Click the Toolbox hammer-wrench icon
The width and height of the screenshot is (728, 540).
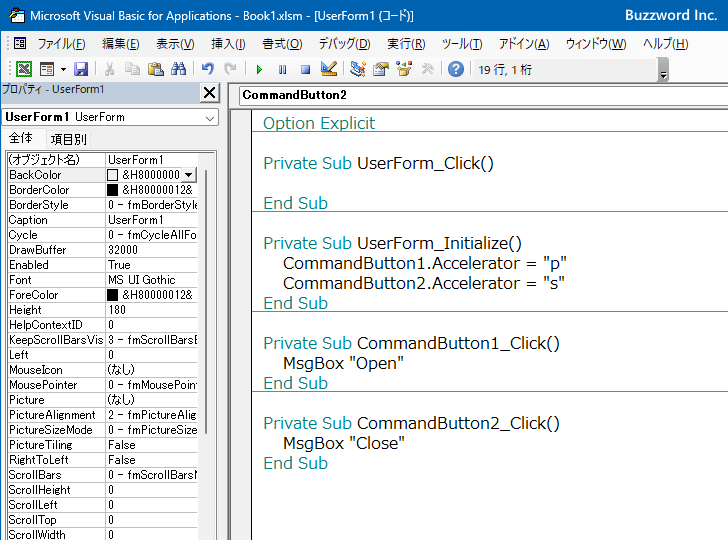427,69
